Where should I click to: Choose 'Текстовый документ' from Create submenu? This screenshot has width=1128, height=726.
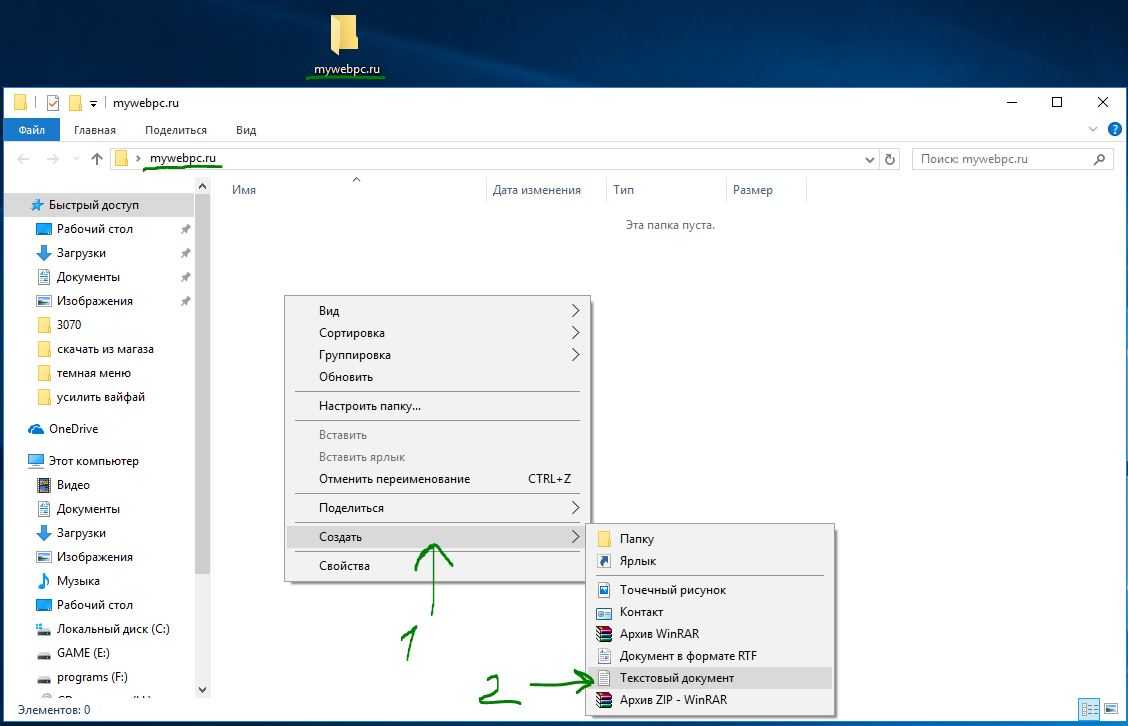[677, 678]
